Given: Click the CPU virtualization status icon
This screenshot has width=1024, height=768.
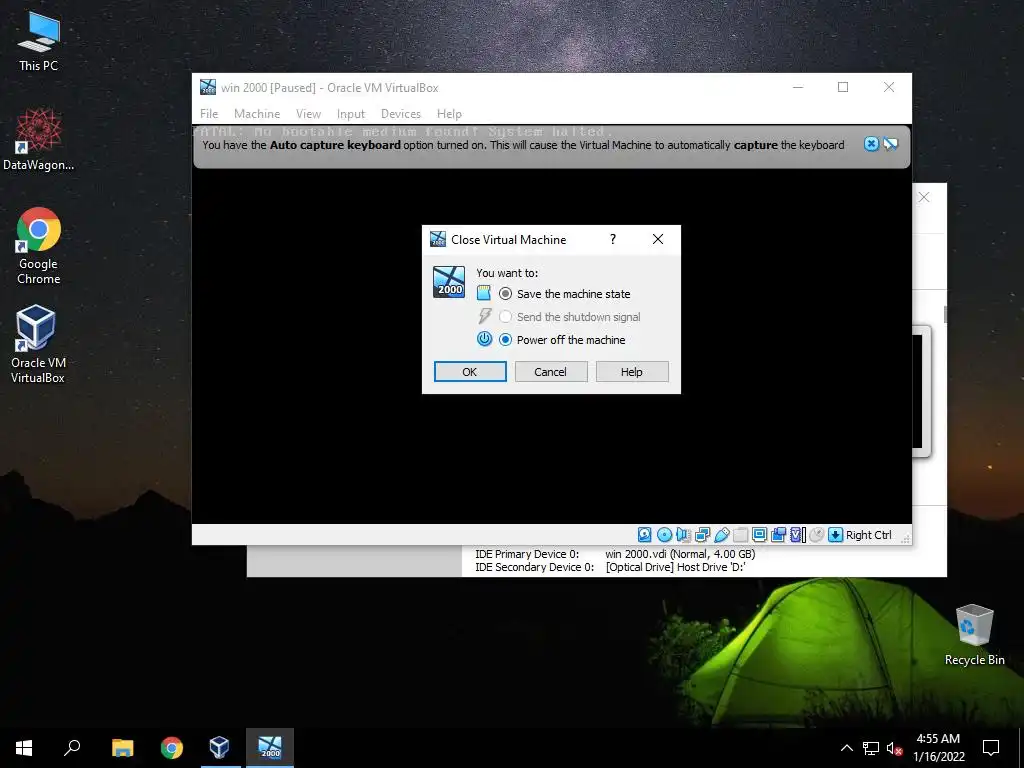Looking at the screenshot, I should [797, 535].
